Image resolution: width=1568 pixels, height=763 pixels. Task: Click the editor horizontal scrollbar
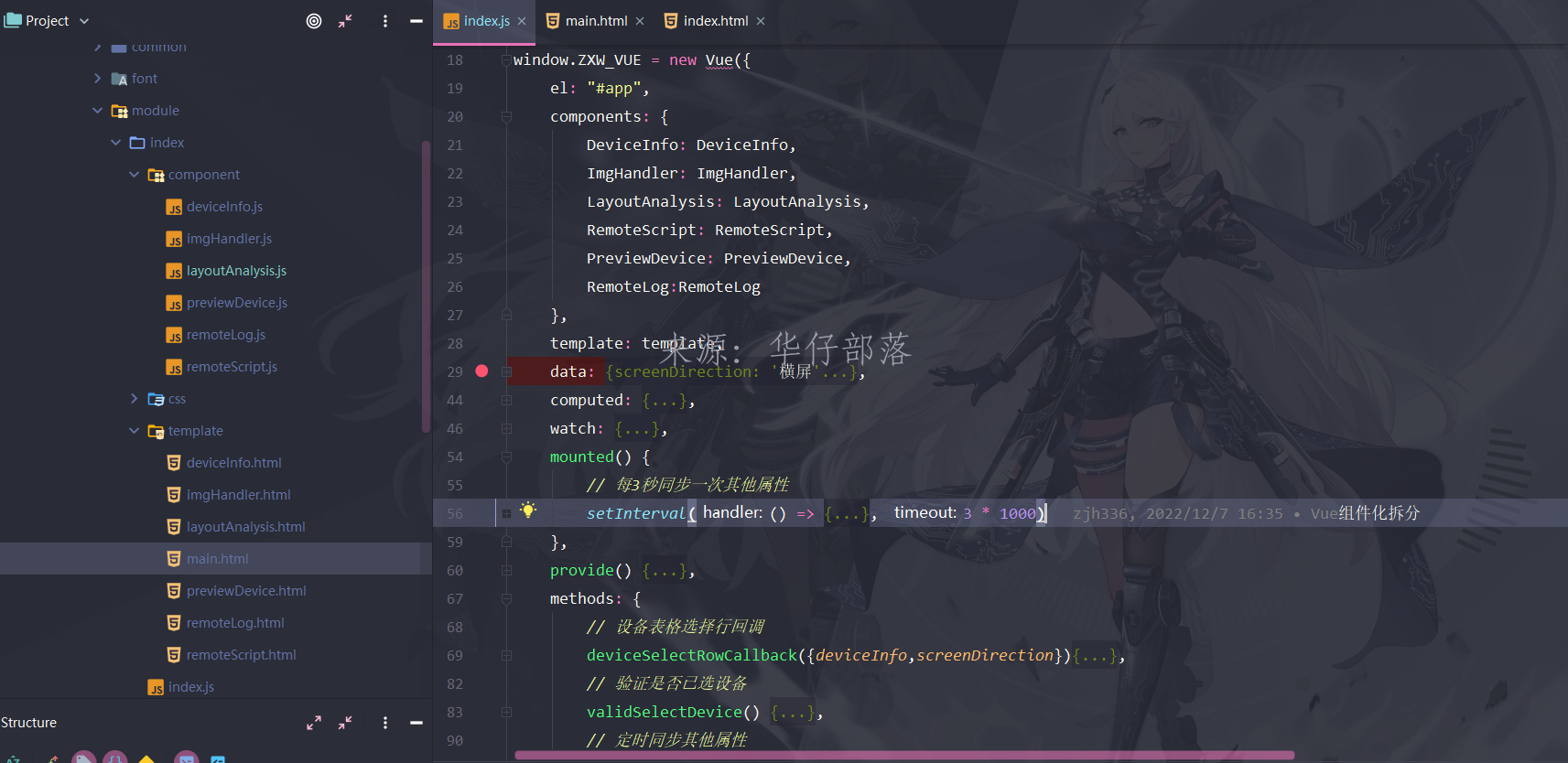click(904, 756)
